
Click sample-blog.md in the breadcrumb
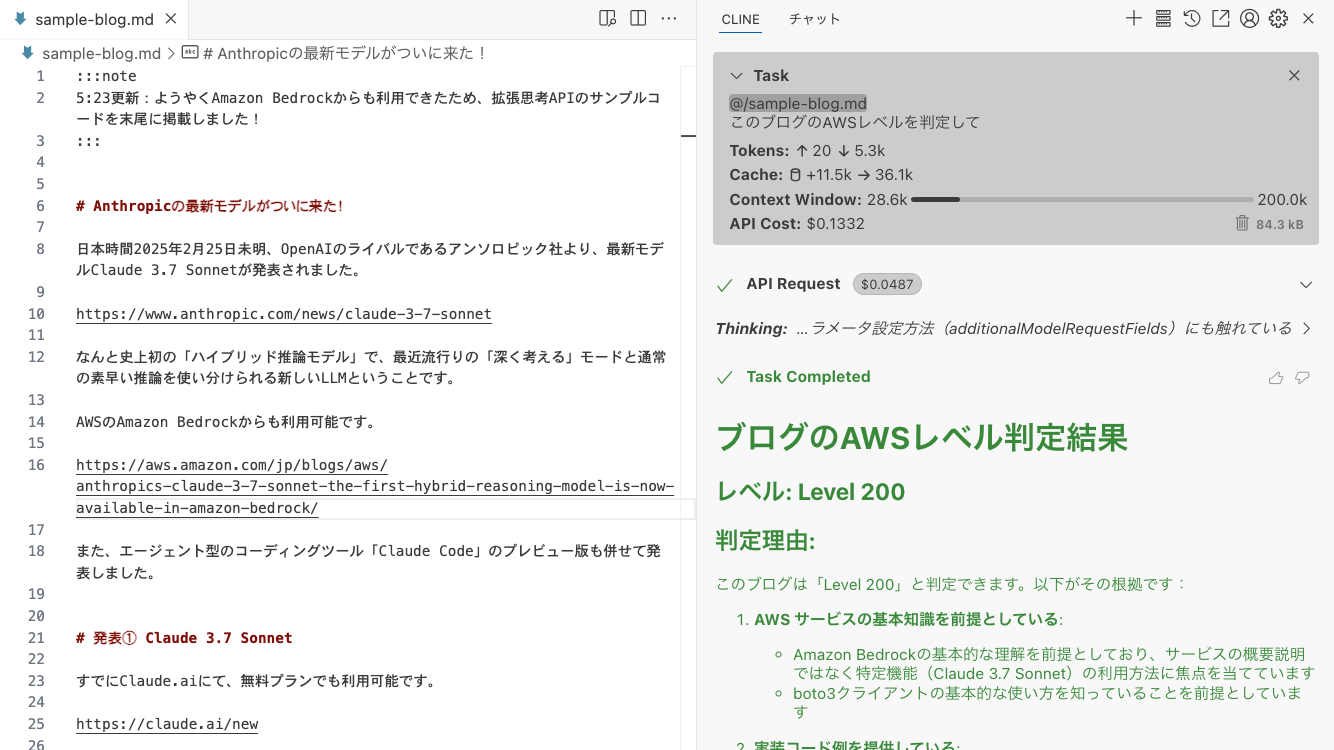[x=101, y=53]
